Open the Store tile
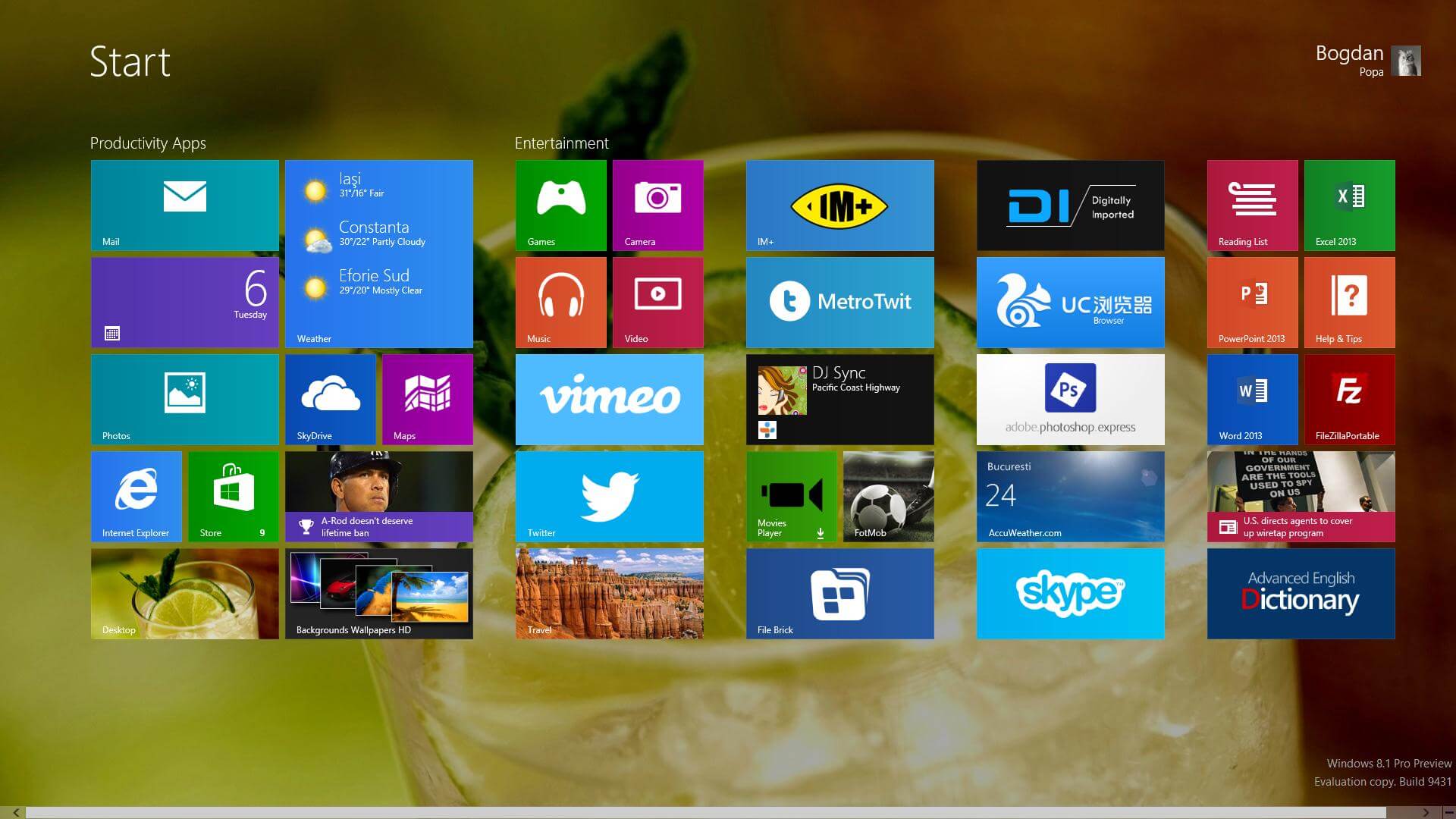This screenshot has width=1456, height=819. coord(234,497)
